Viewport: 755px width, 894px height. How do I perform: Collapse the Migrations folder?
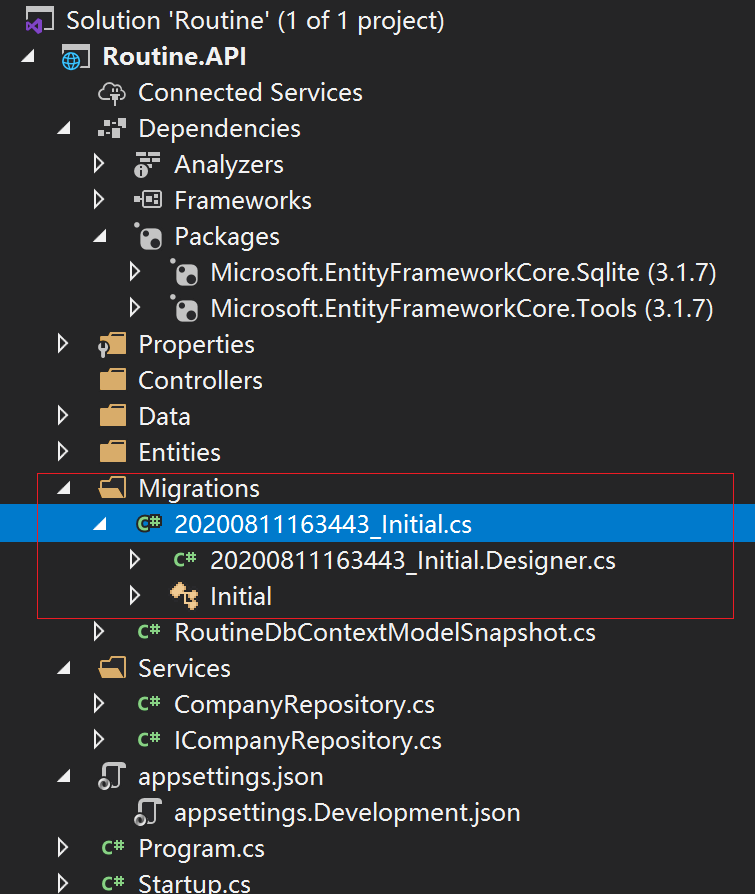click(64, 489)
